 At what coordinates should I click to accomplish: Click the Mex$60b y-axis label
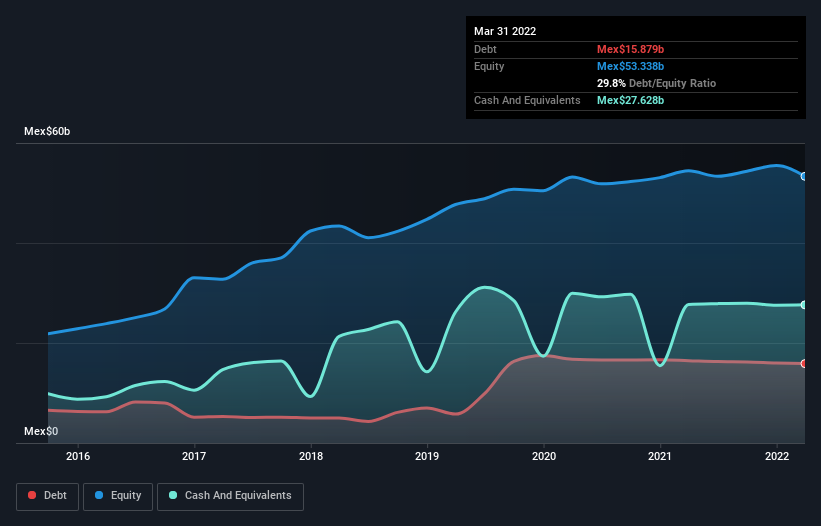tap(47, 131)
